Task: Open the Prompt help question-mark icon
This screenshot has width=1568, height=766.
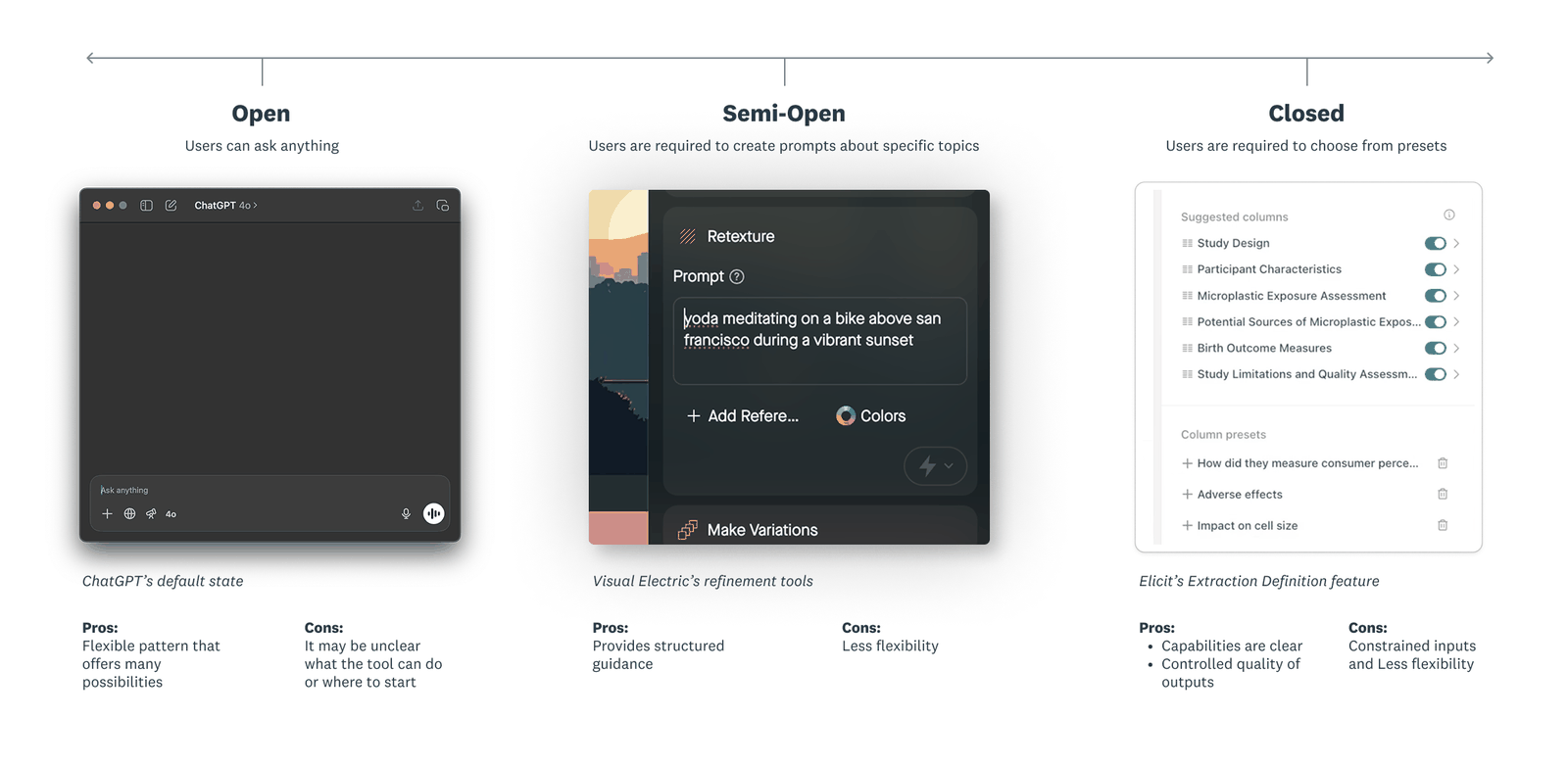Action: [737, 277]
